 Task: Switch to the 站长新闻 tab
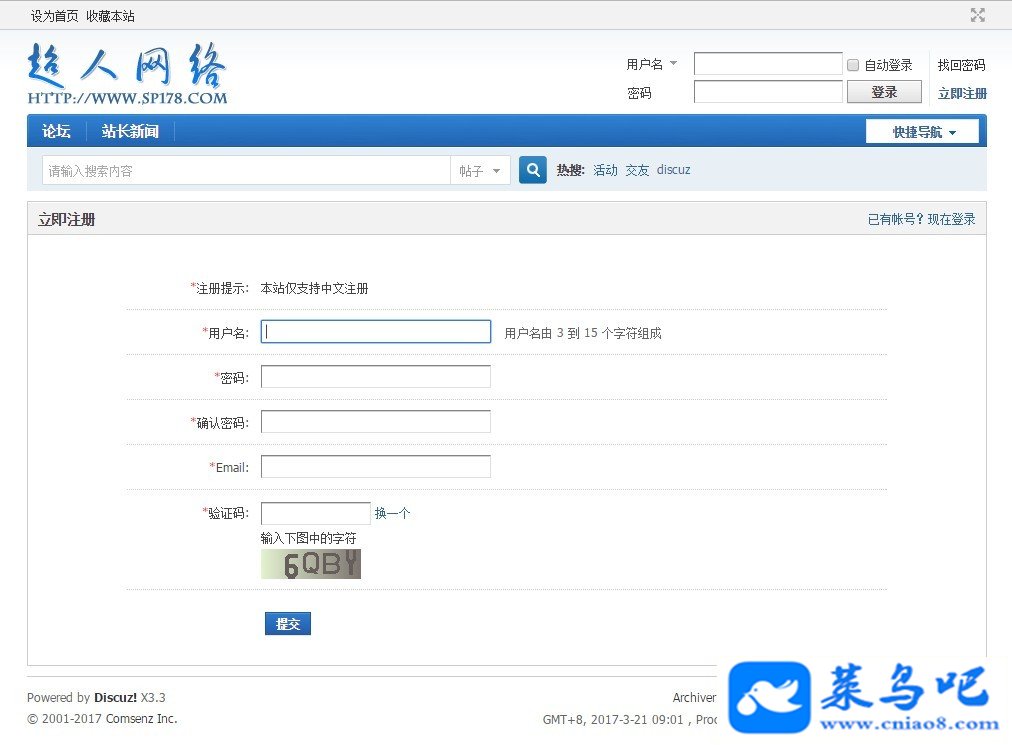point(130,131)
